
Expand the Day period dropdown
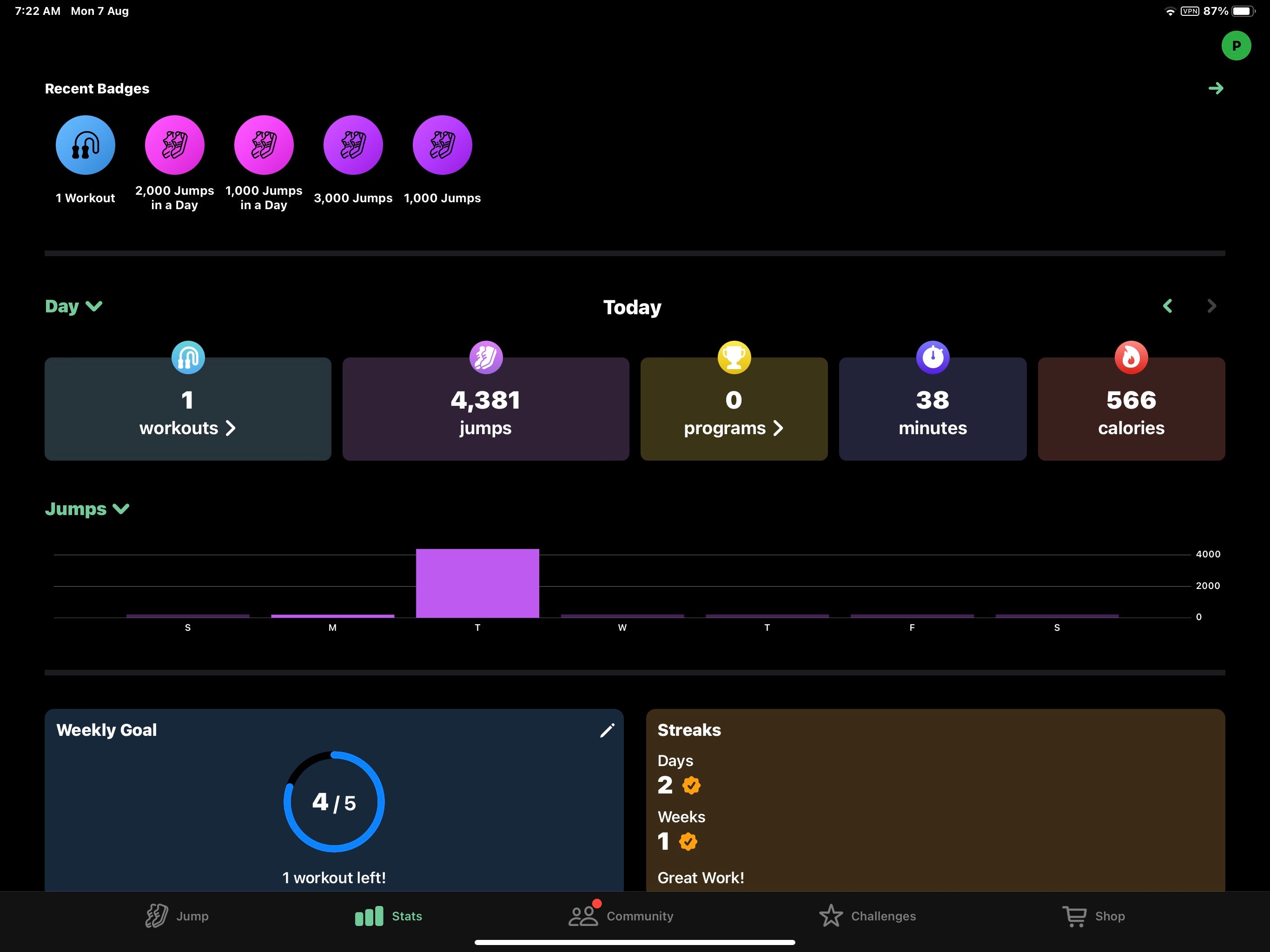[x=73, y=306]
